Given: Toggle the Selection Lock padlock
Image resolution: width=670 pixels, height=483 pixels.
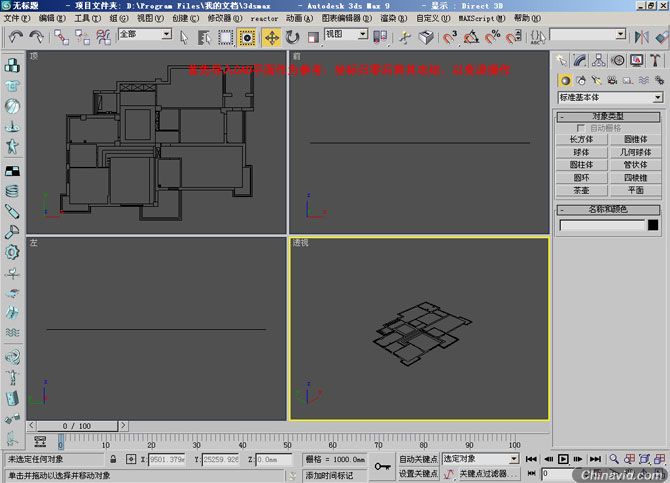Looking at the screenshot, I should pyautogui.click(x=113, y=459).
